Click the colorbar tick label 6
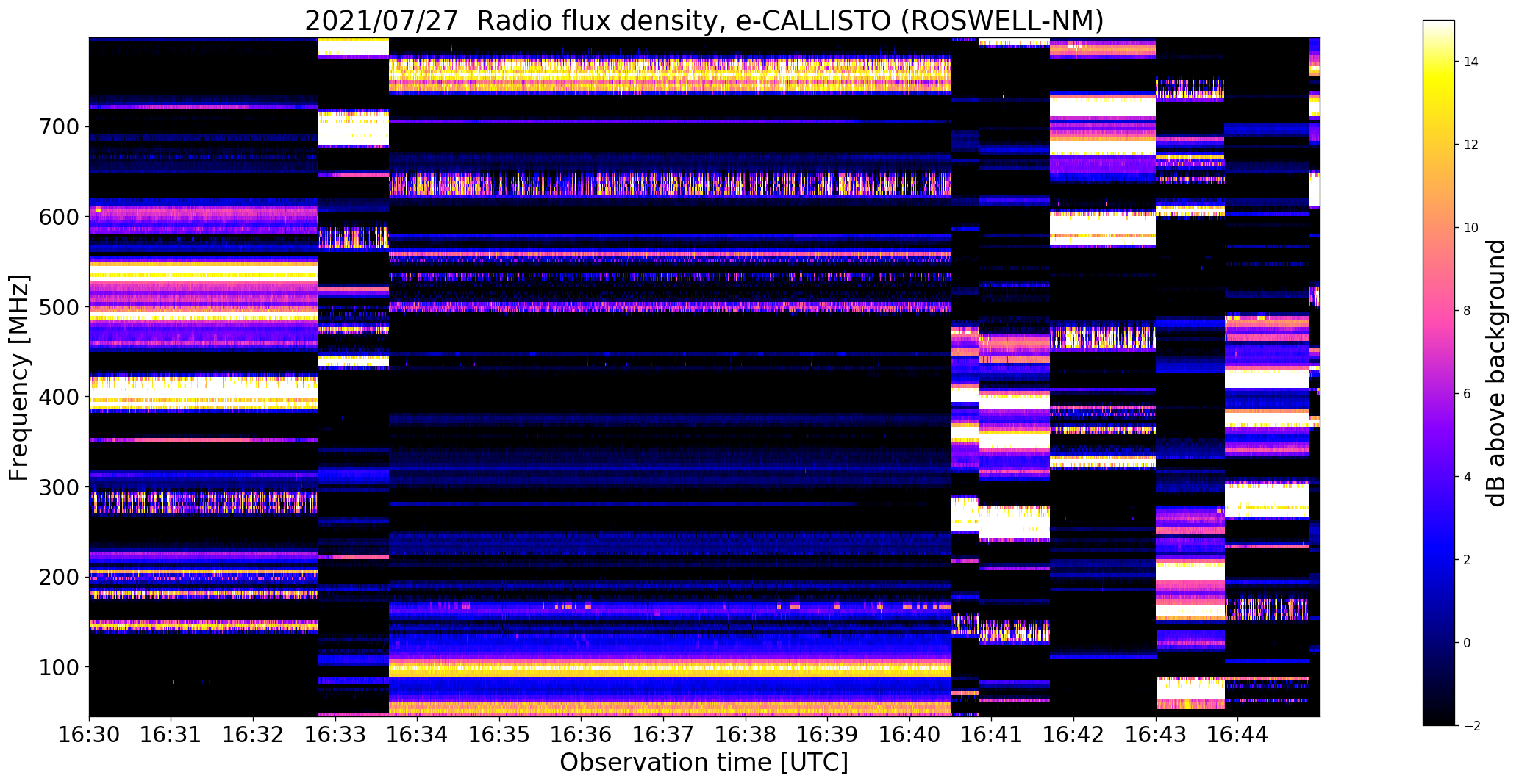This screenshot has width=1519, height=784. (x=1467, y=394)
